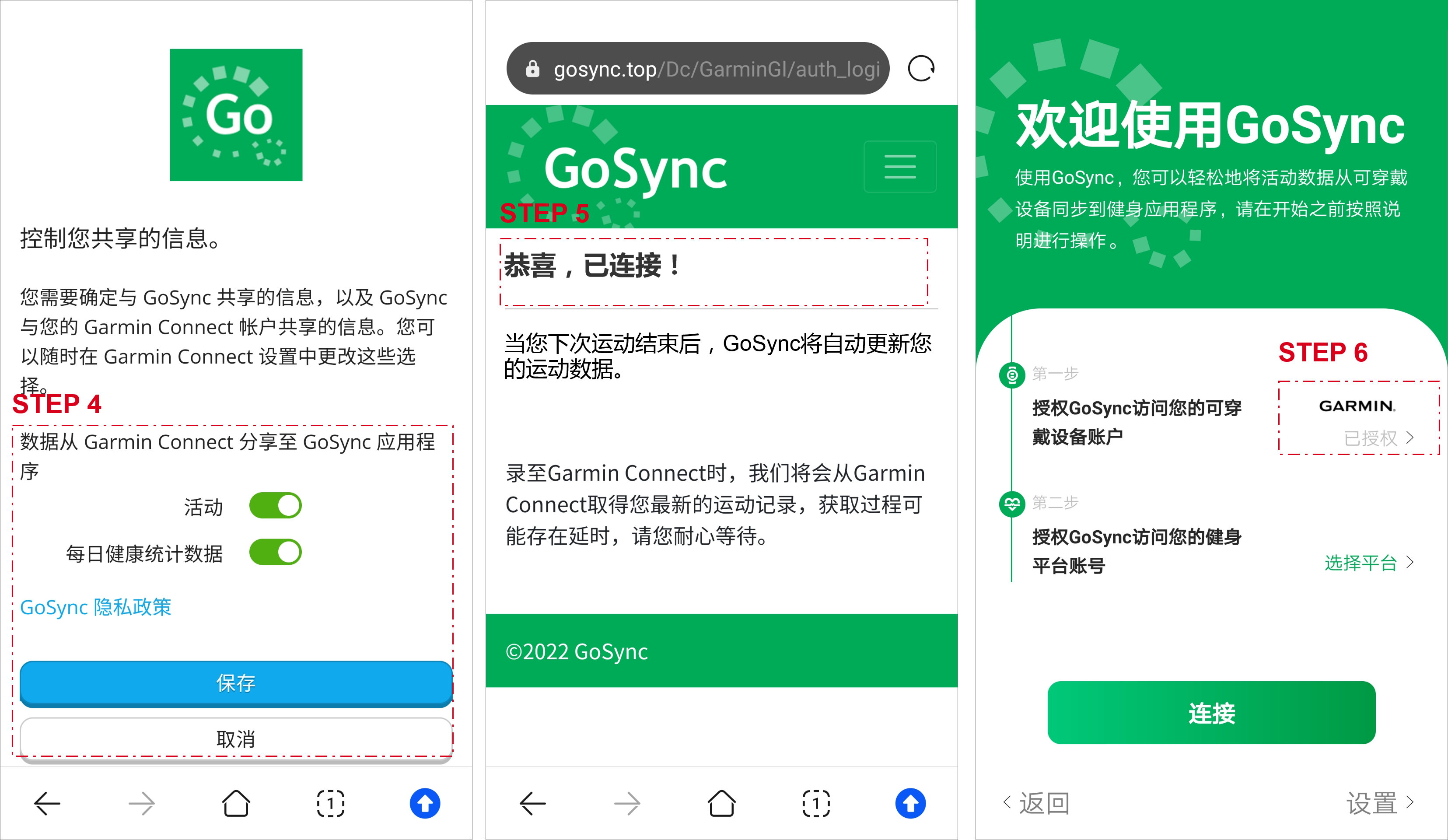The width and height of the screenshot is (1448, 840).
Task: Open 设置 settings link
Action: [1380, 803]
